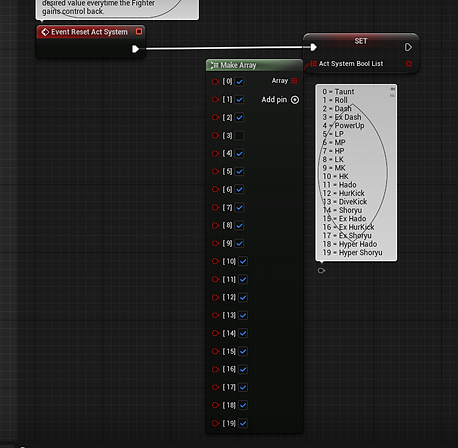Viewport: 458px width, 448px height.
Task: Click the input pin for element 2
Action: tap(215, 118)
